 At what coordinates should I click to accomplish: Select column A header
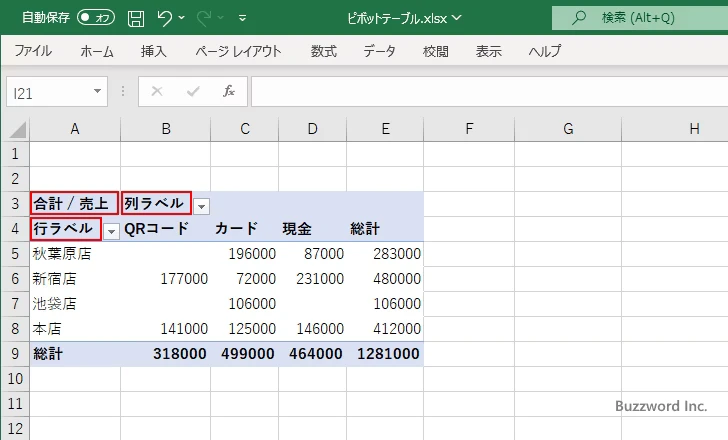pyautogui.click(x=75, y=129)
